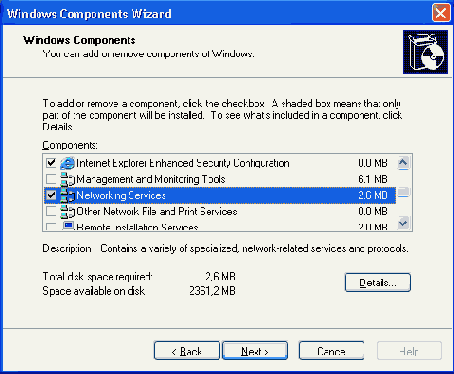Select Management and Monitoring Tools row label
The image size is (454, 374).
(x=151, y=179)
